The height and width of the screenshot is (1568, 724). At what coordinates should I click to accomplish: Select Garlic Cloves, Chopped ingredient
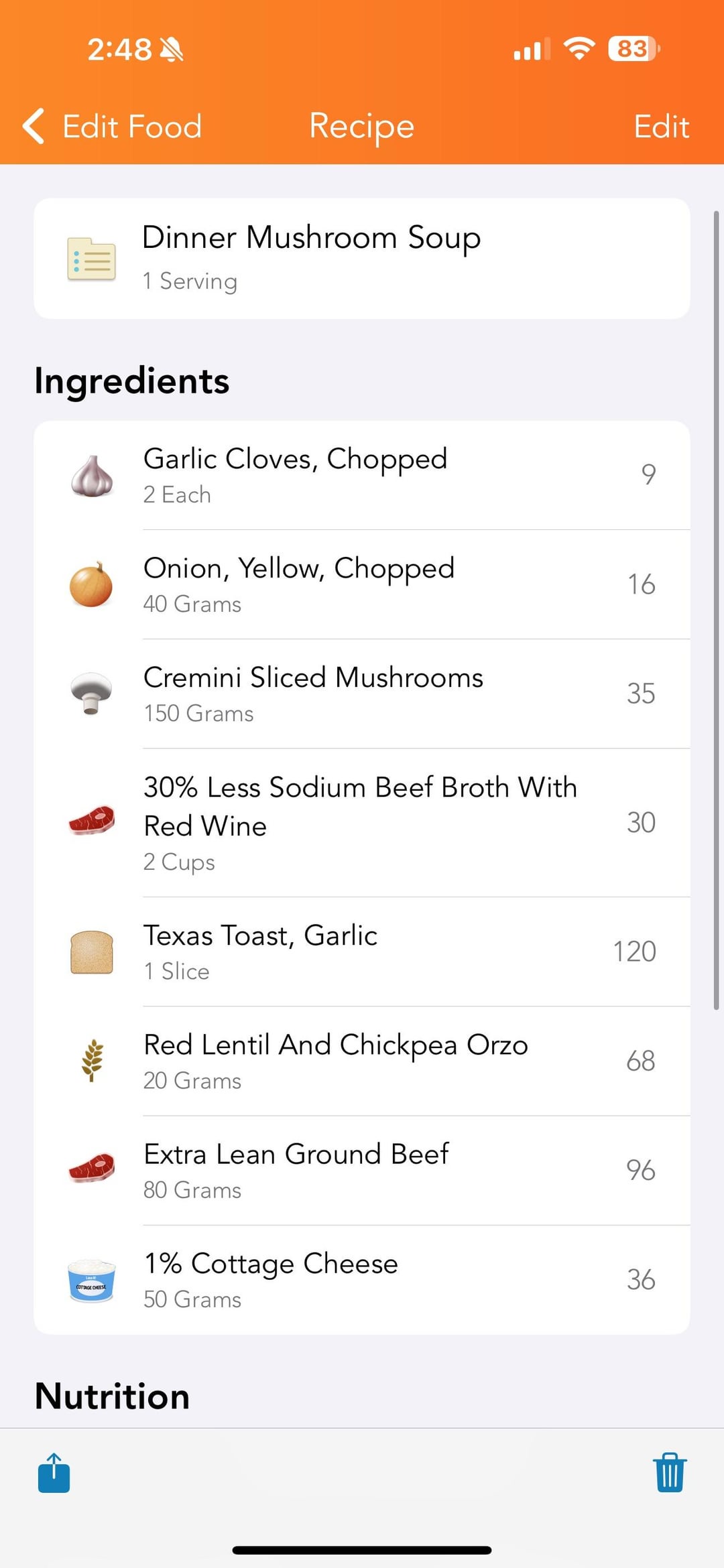tap(362, 476)
